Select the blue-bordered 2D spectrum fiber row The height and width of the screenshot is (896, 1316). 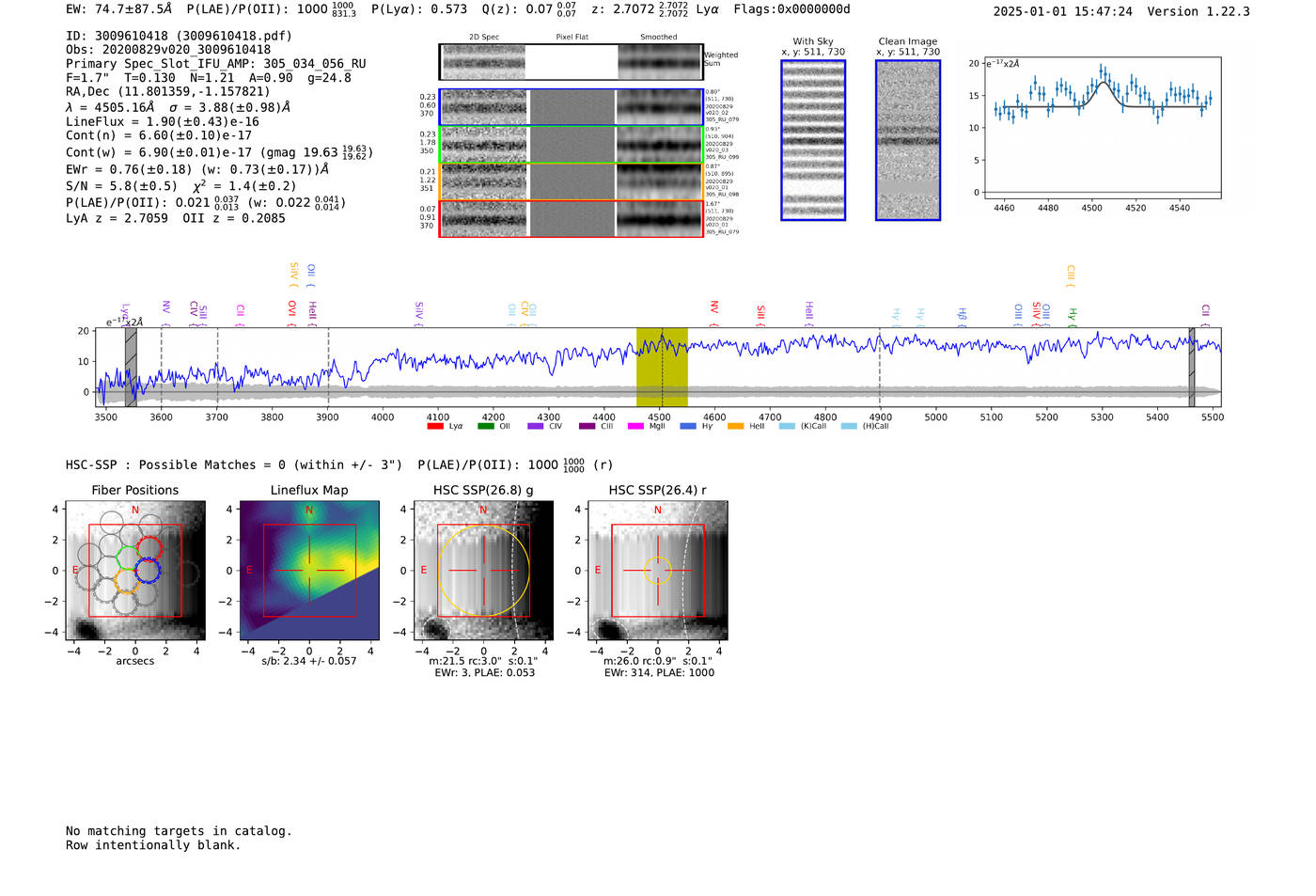click(x=572, y=107)
